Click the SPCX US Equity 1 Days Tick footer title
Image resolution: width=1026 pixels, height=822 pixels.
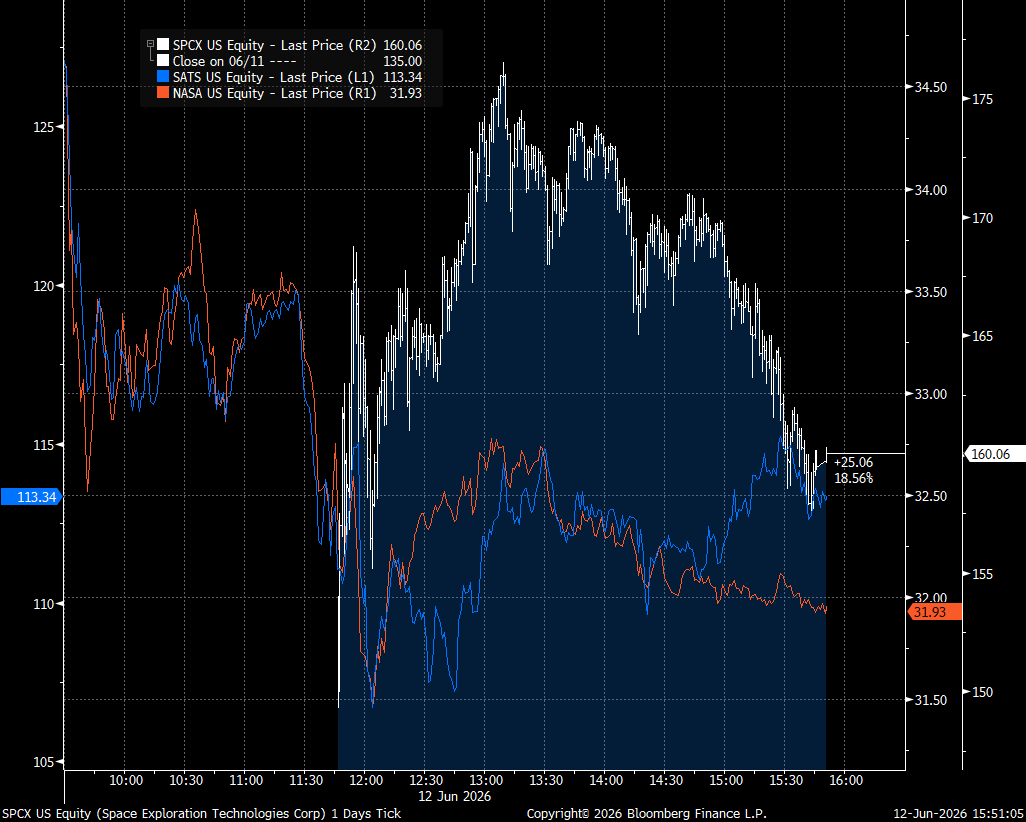pyautogui.click(x=202, y=813)
